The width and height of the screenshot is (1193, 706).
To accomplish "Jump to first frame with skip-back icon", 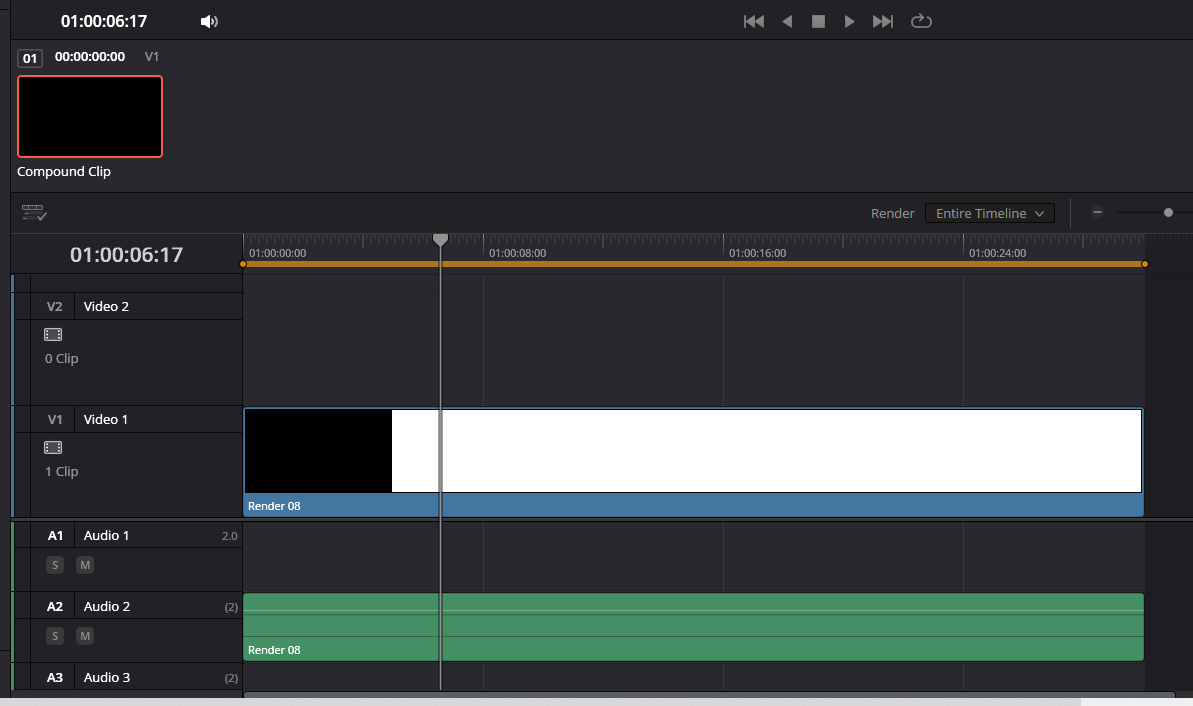I will 754,21.
